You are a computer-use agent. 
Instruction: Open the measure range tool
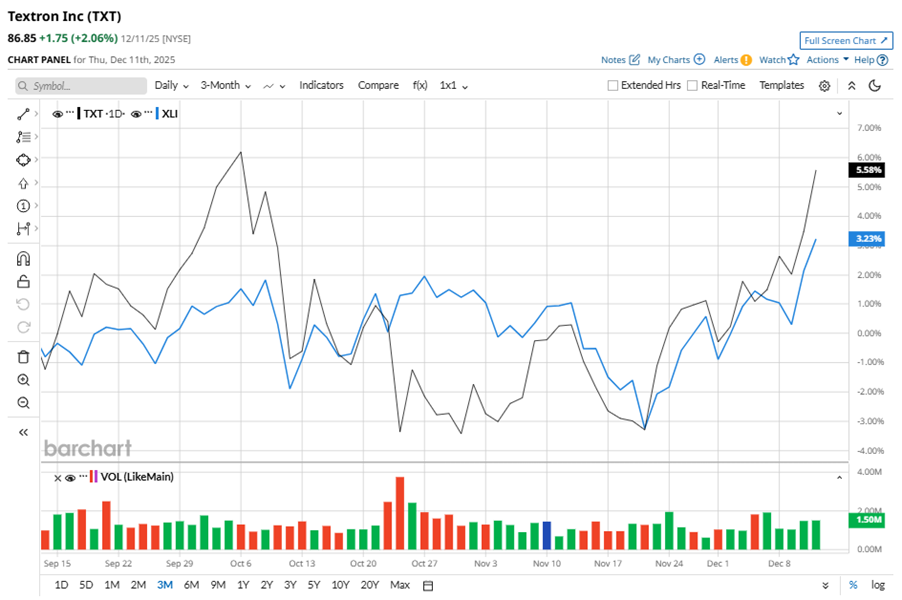coord(23,229)
